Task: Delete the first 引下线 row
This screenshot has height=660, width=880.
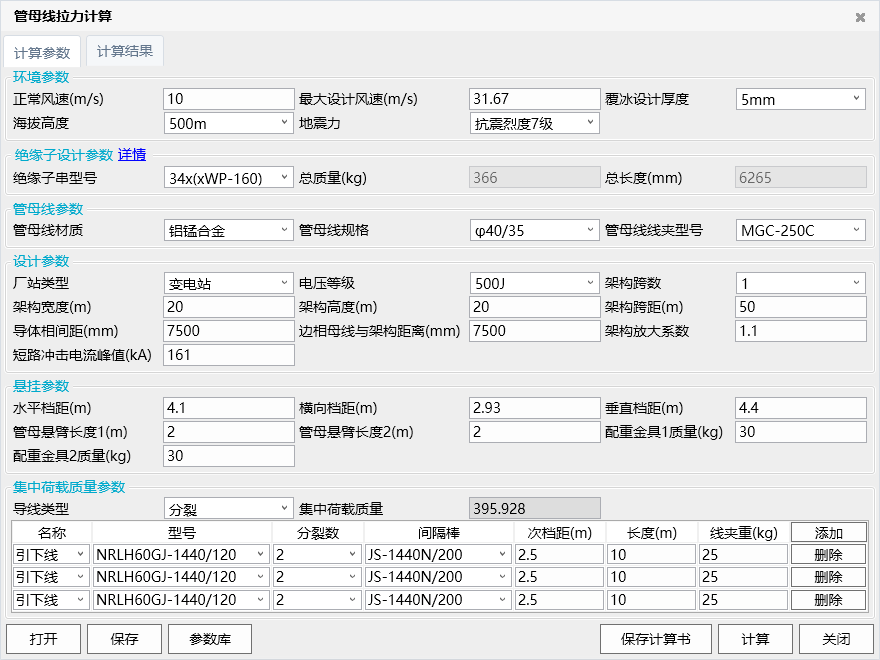Action: tap(828, 554)
